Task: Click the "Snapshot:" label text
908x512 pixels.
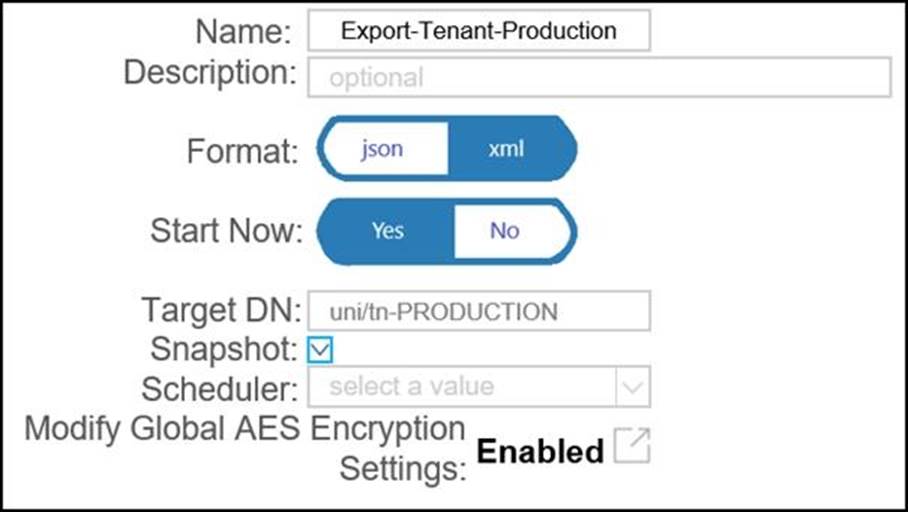Action: (x=223, y=349)
